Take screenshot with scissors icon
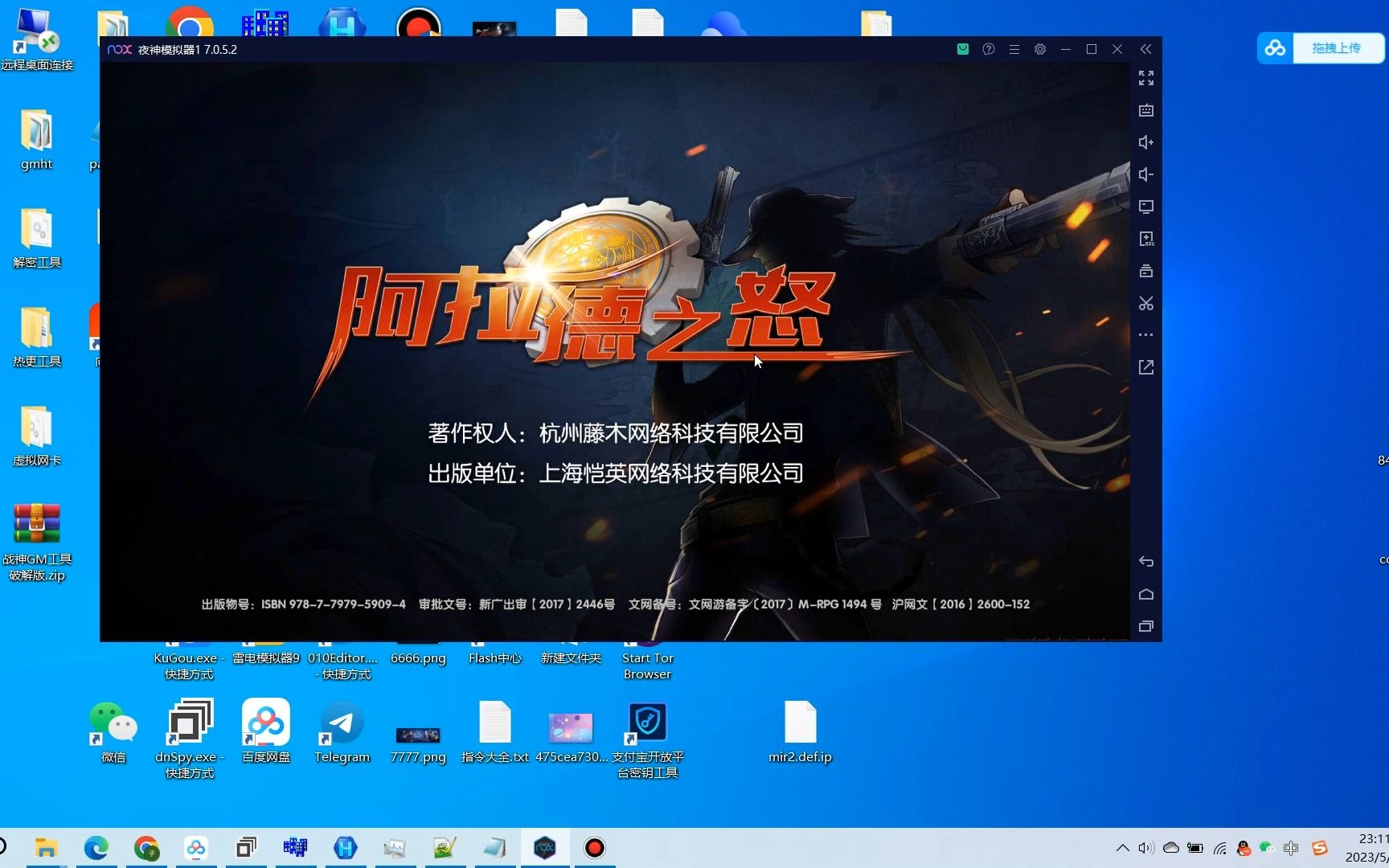The width and height of the screenshot is (1389, 868). [1146, 303]
